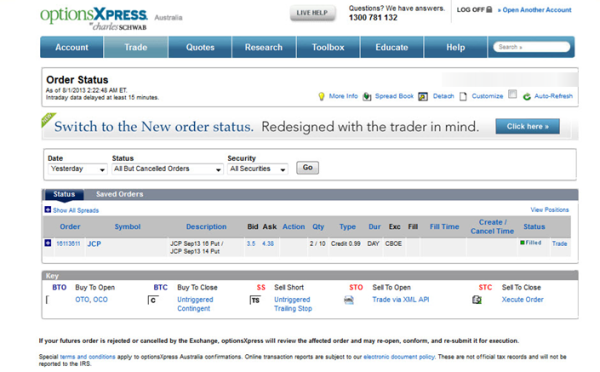This screenshot has height=372, width=600.
Task: Open the Quotes menu
Action: 200,47
